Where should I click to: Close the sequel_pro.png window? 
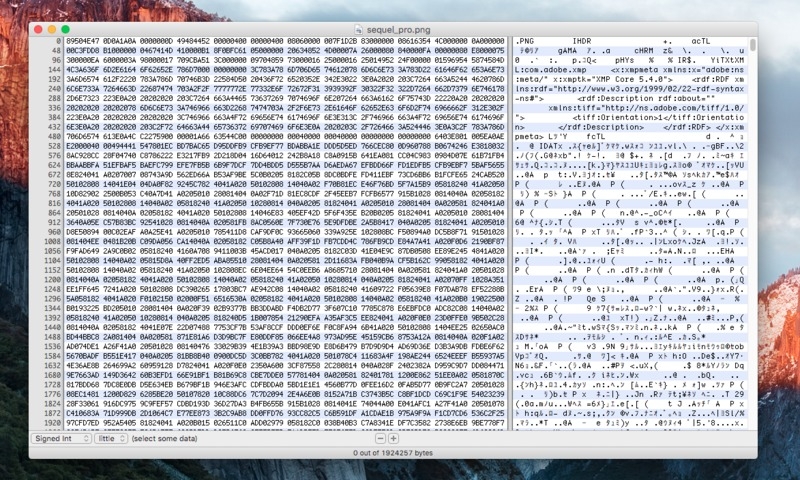click(36, 30)
